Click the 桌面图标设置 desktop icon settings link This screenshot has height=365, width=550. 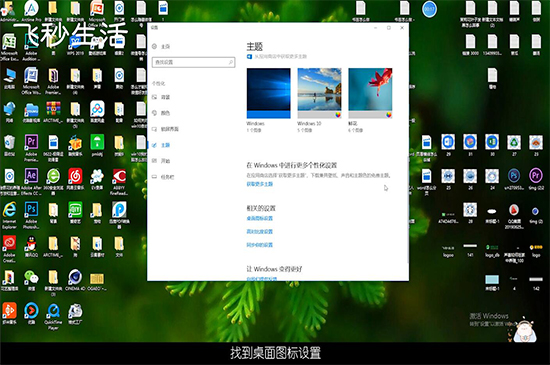(260, 218)
